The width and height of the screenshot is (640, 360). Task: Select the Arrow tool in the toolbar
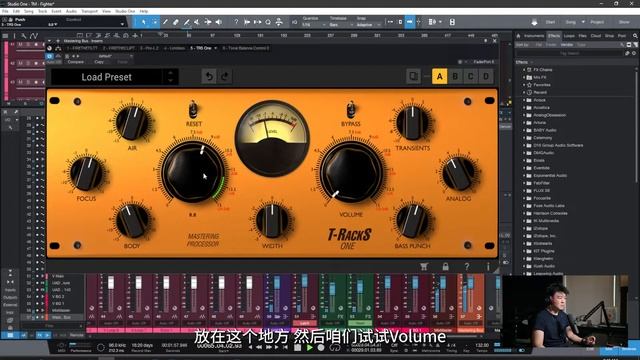click(x=143, y=22)
